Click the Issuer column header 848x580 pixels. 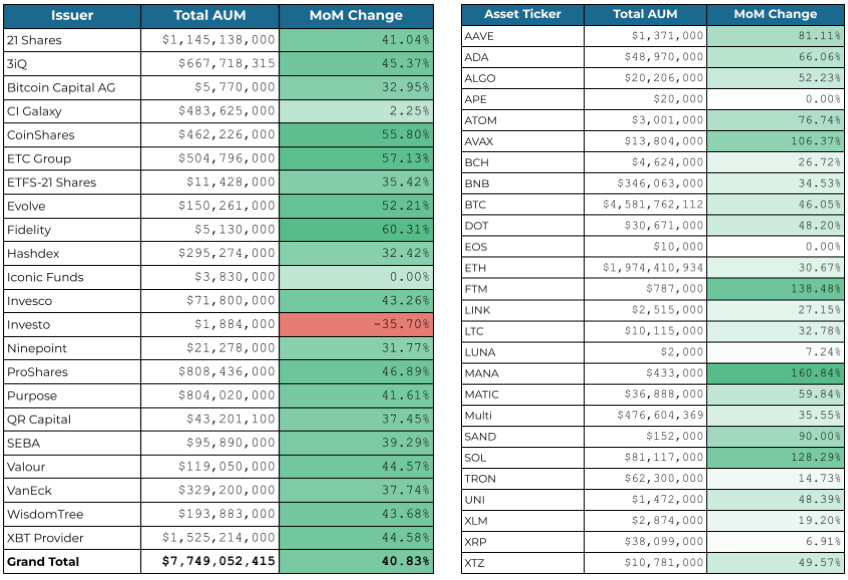point(72,16)
